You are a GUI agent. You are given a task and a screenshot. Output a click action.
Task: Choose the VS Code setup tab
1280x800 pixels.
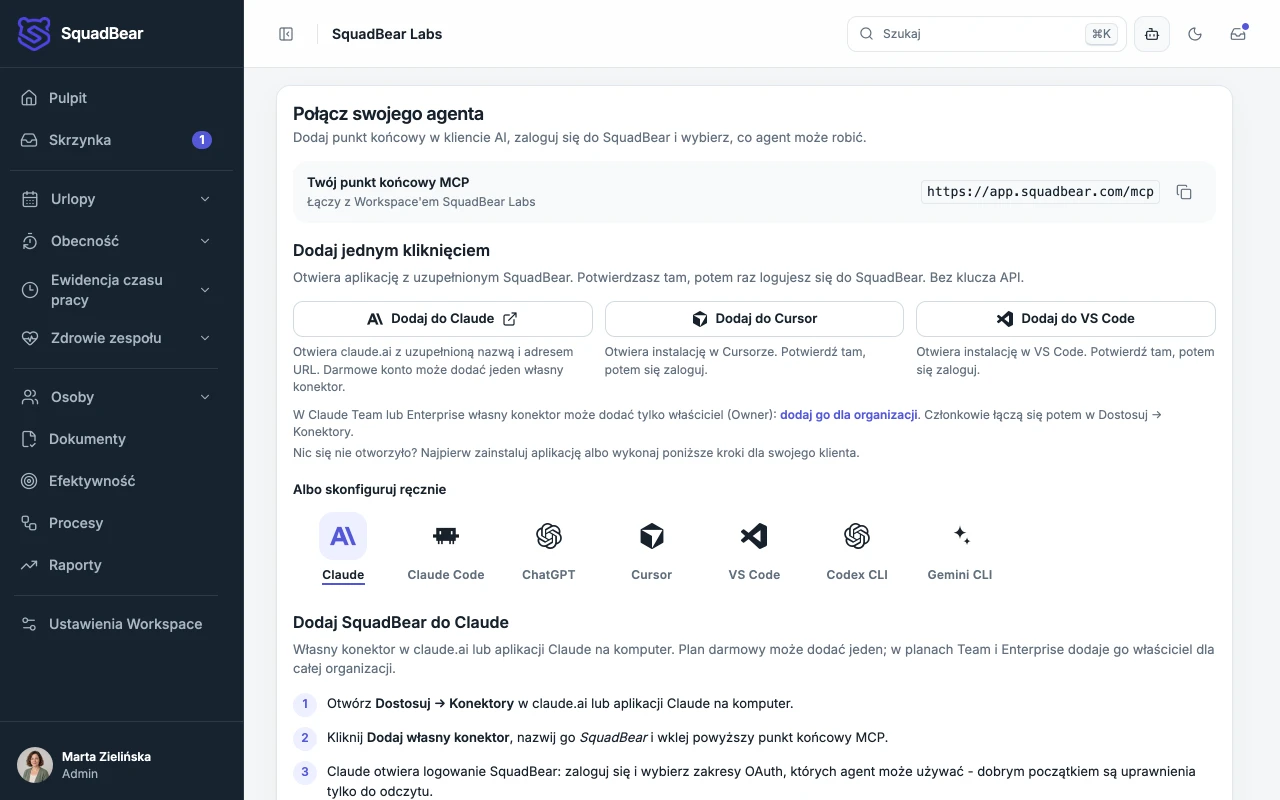[754, 548]
